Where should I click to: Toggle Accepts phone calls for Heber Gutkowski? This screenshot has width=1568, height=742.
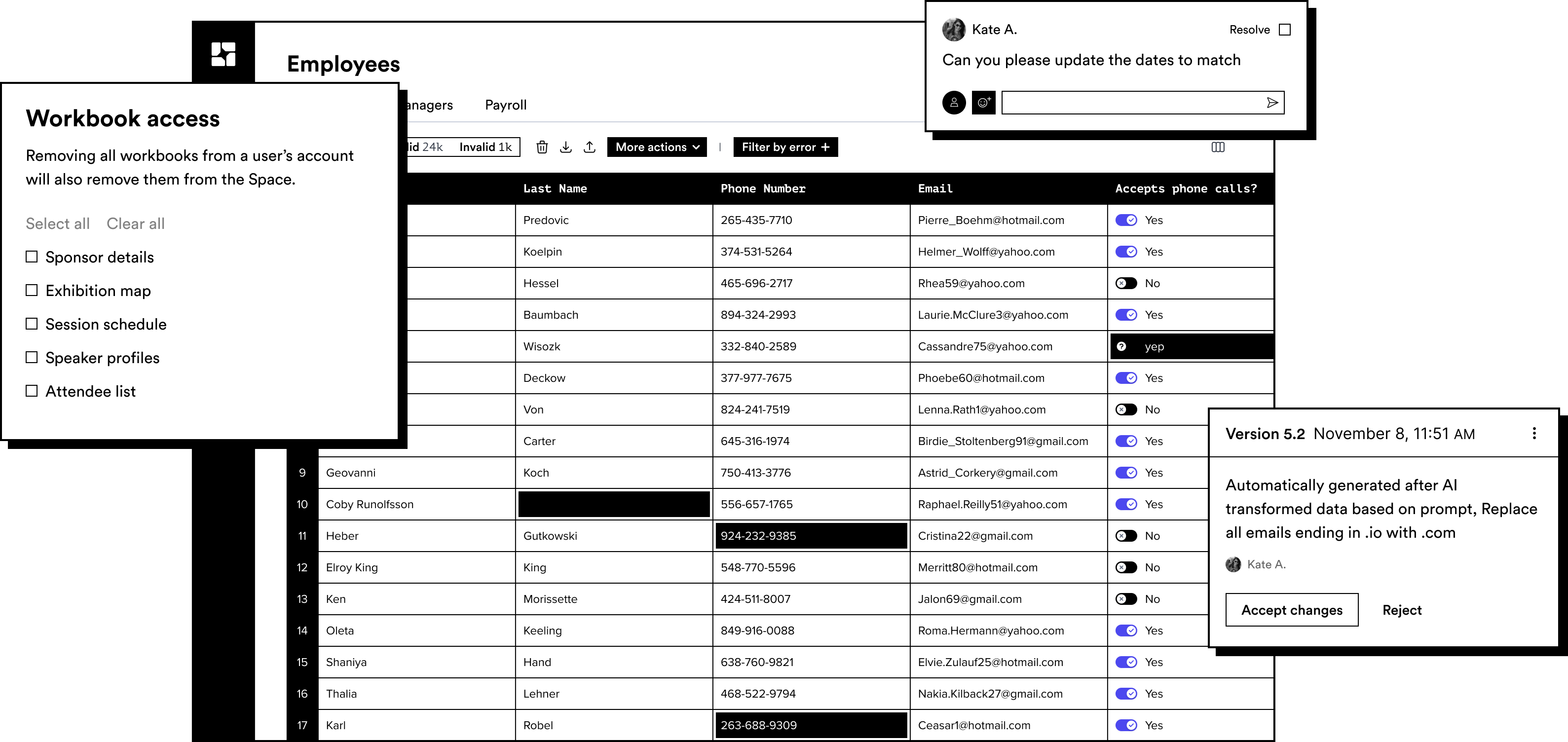coord(1127,536)
